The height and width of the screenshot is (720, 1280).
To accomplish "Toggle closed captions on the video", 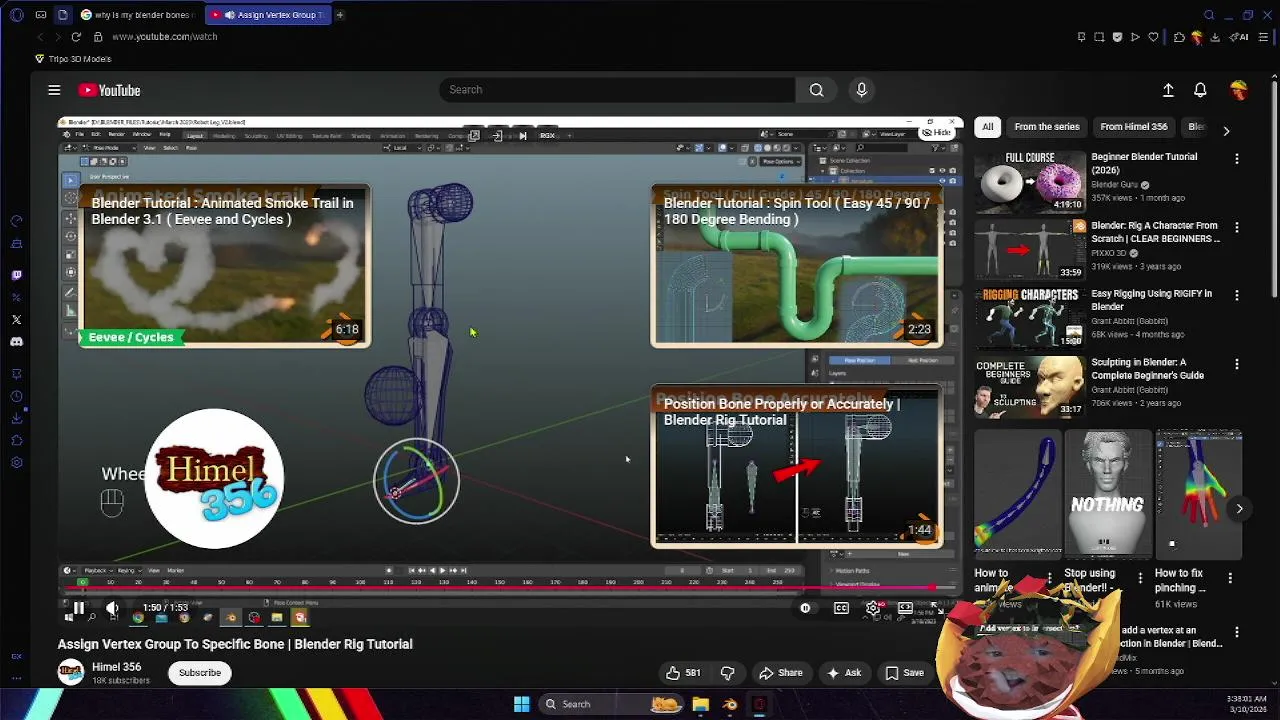I will pos(841,608).
